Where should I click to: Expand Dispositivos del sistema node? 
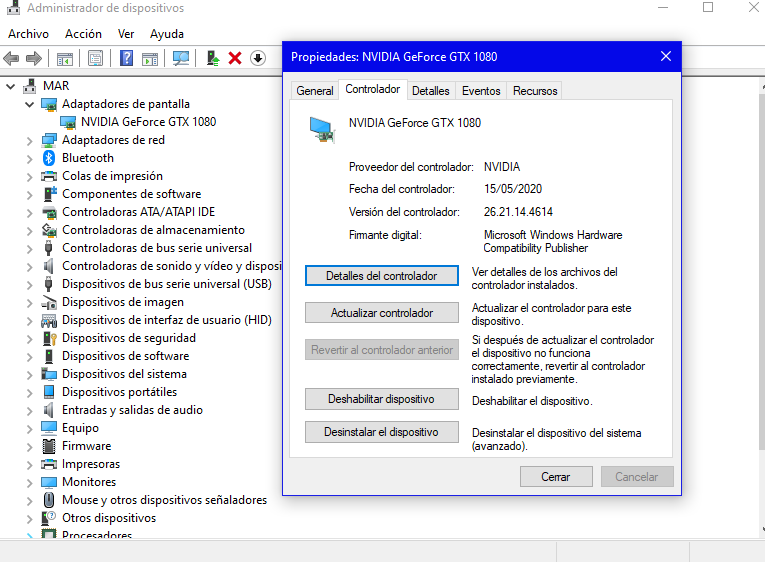[x=30, y=375]
